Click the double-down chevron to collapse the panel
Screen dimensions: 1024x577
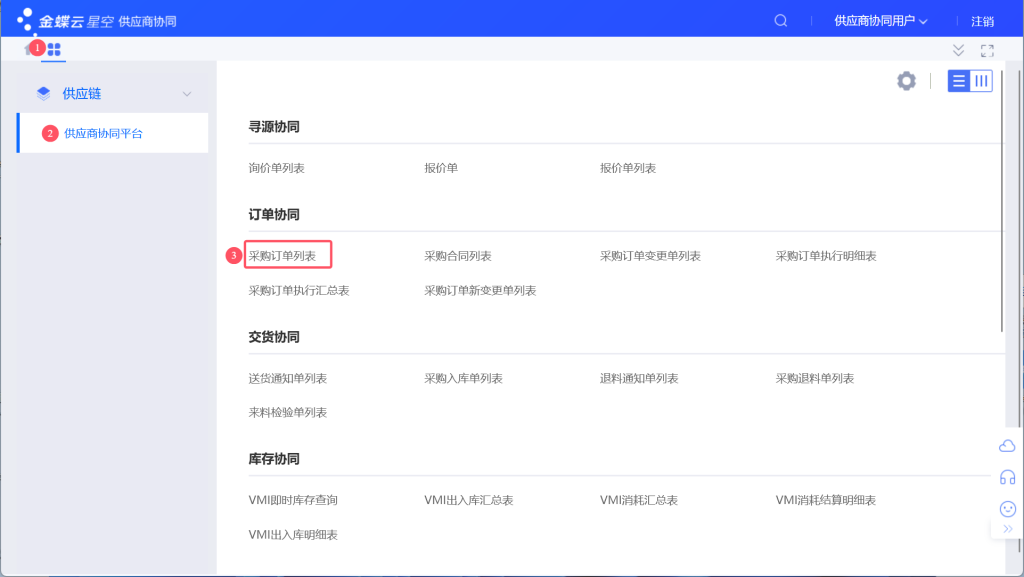(958, 49)
